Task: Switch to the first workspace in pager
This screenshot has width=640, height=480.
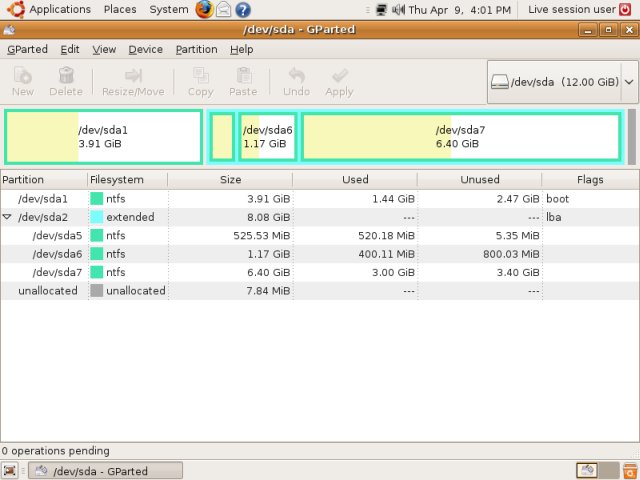Action: coord(587,471)
